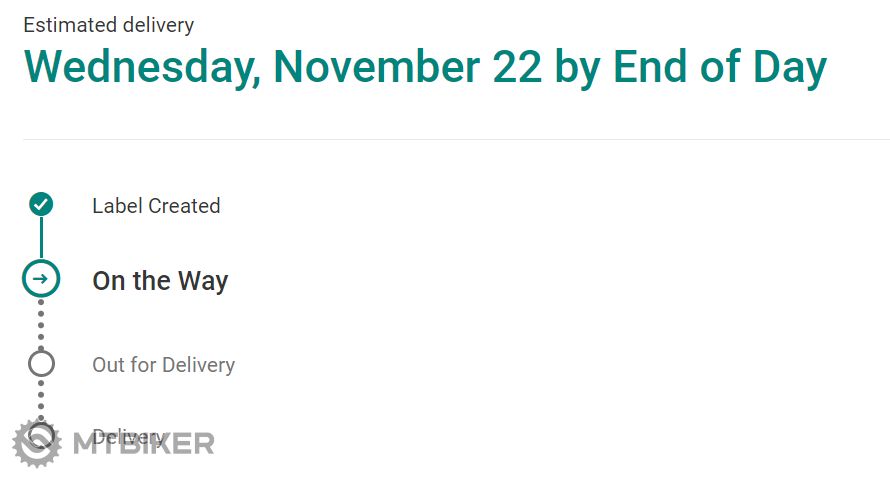Click the dotted line below On the Way

[x=41, y=323]
